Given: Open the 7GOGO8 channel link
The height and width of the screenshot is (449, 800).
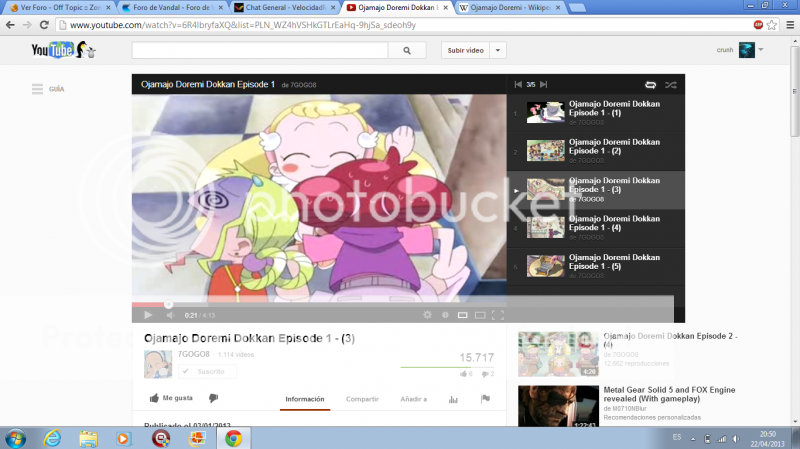Looking at the screenshot, I should pyautogui.click(x=193, y=354).
